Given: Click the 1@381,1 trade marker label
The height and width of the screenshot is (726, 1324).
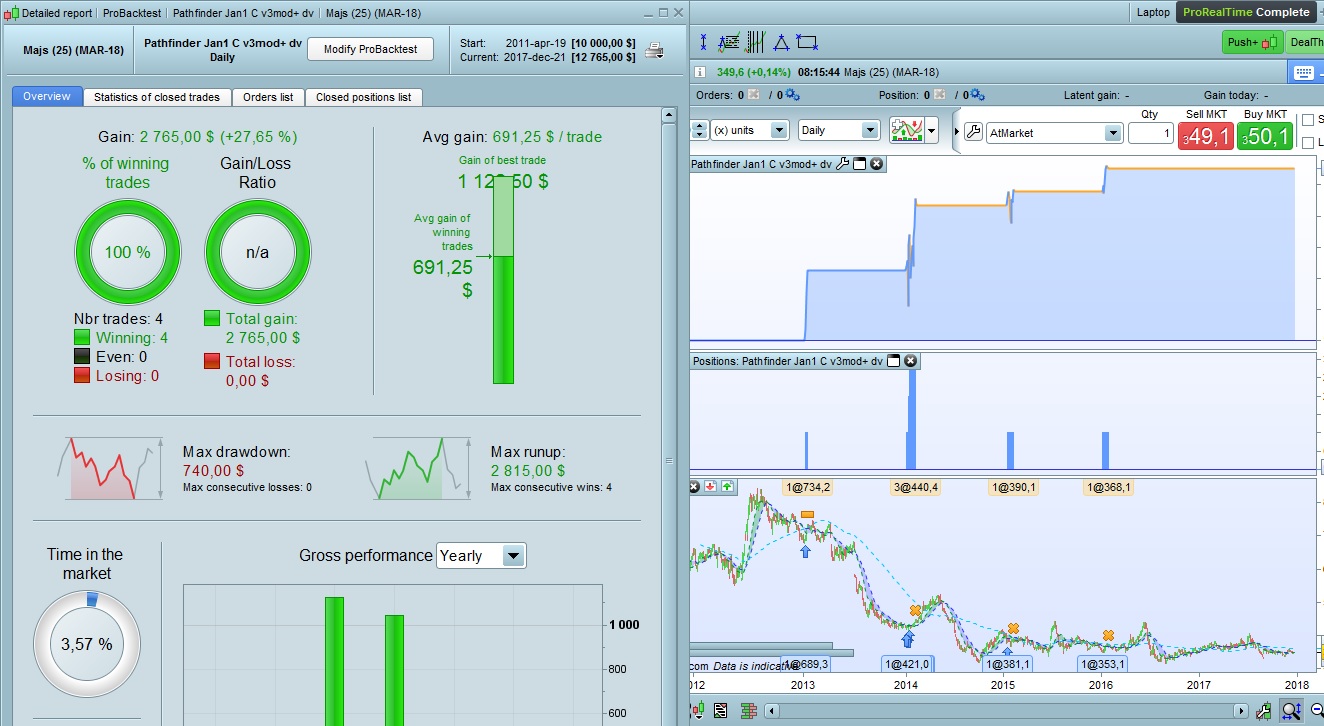Looking at the screenshot, I should [1008, 664].
